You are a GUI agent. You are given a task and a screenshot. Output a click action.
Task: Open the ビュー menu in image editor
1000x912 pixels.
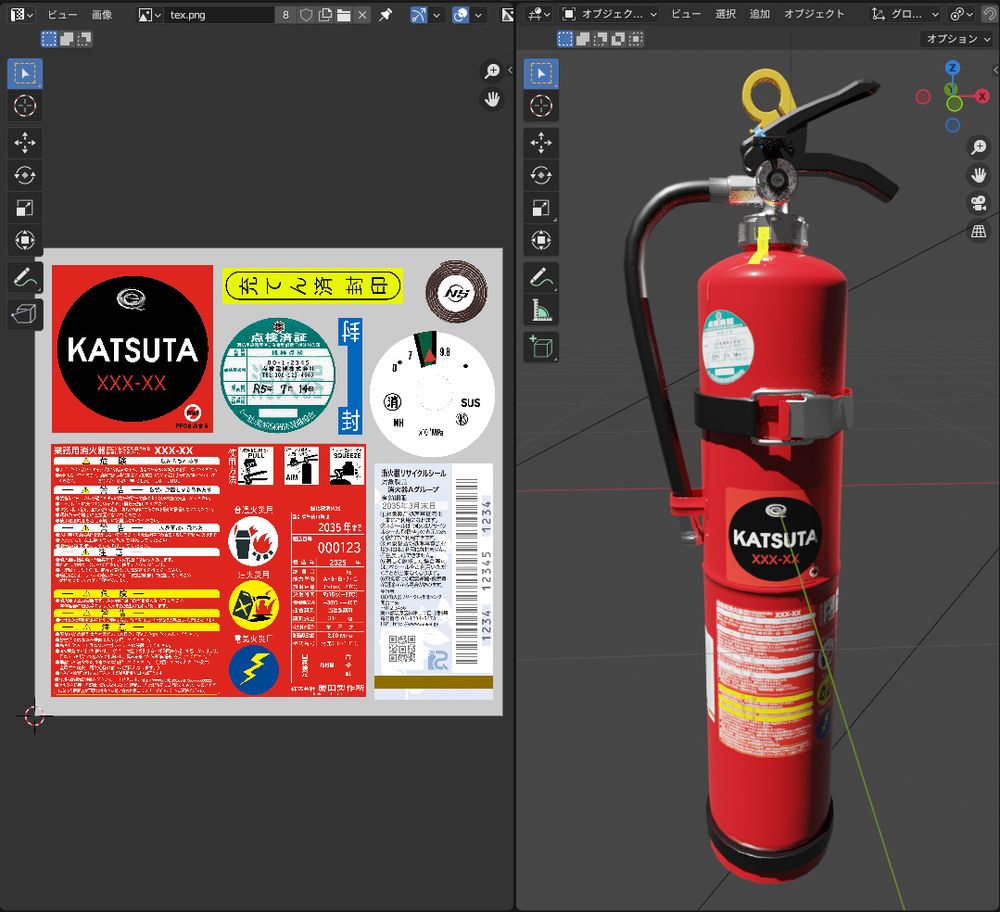coord(62,15)
